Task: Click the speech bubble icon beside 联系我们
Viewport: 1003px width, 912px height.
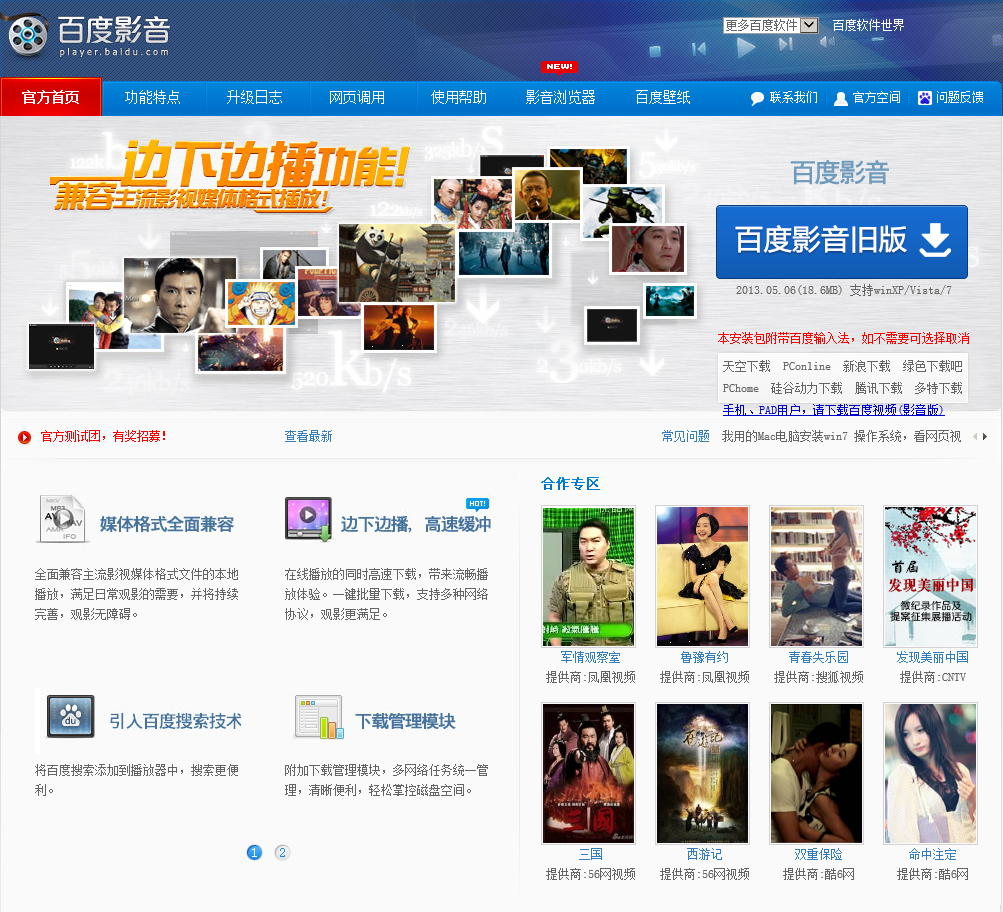Action: 757,98
